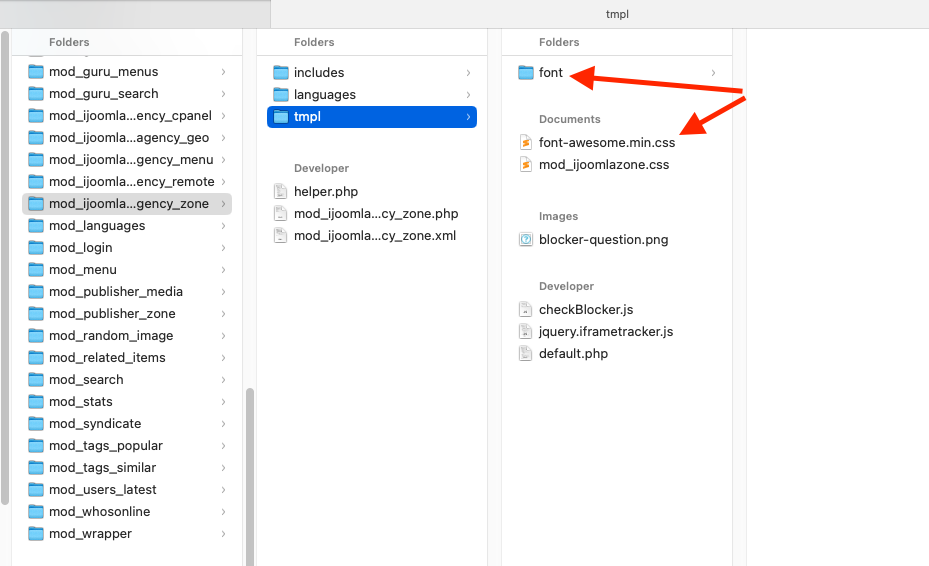Select the mod_login folder

click(80, 248)
